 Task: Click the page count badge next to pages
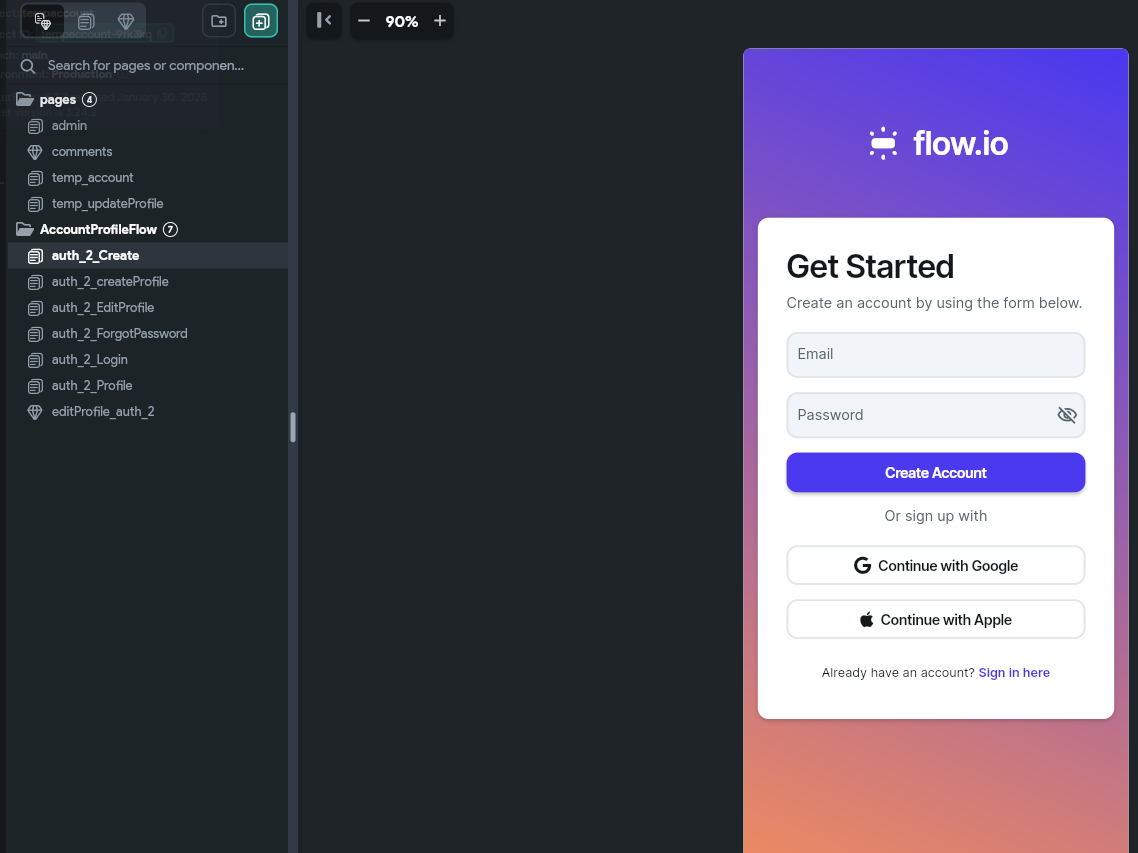[89, 99]
